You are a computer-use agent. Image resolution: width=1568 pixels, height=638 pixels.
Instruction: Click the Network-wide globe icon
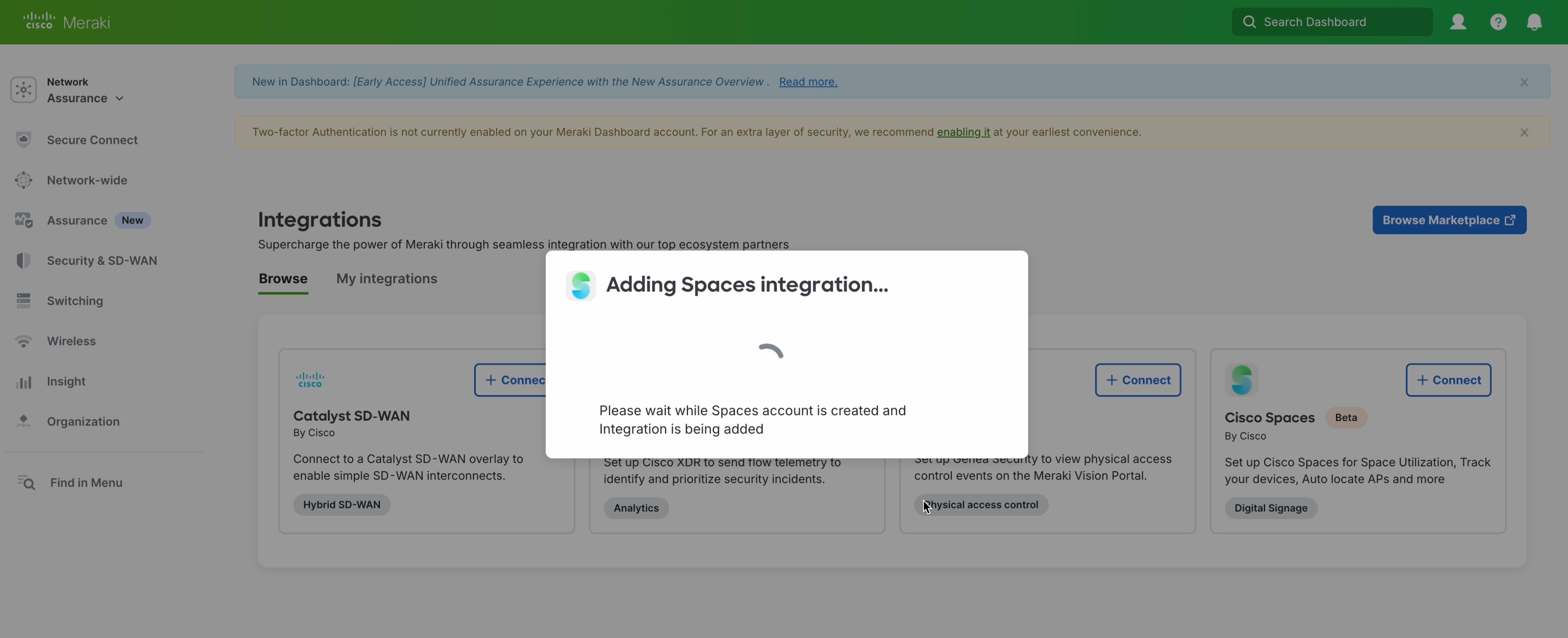(x=24, y=180)
